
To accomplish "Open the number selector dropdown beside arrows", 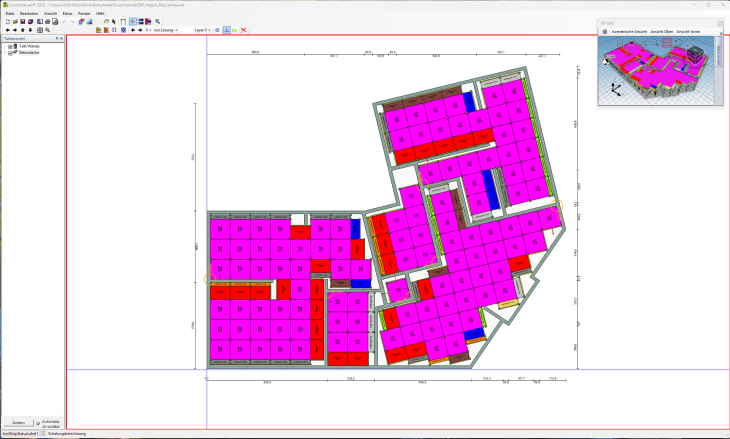I will click(x=148, y=30).
